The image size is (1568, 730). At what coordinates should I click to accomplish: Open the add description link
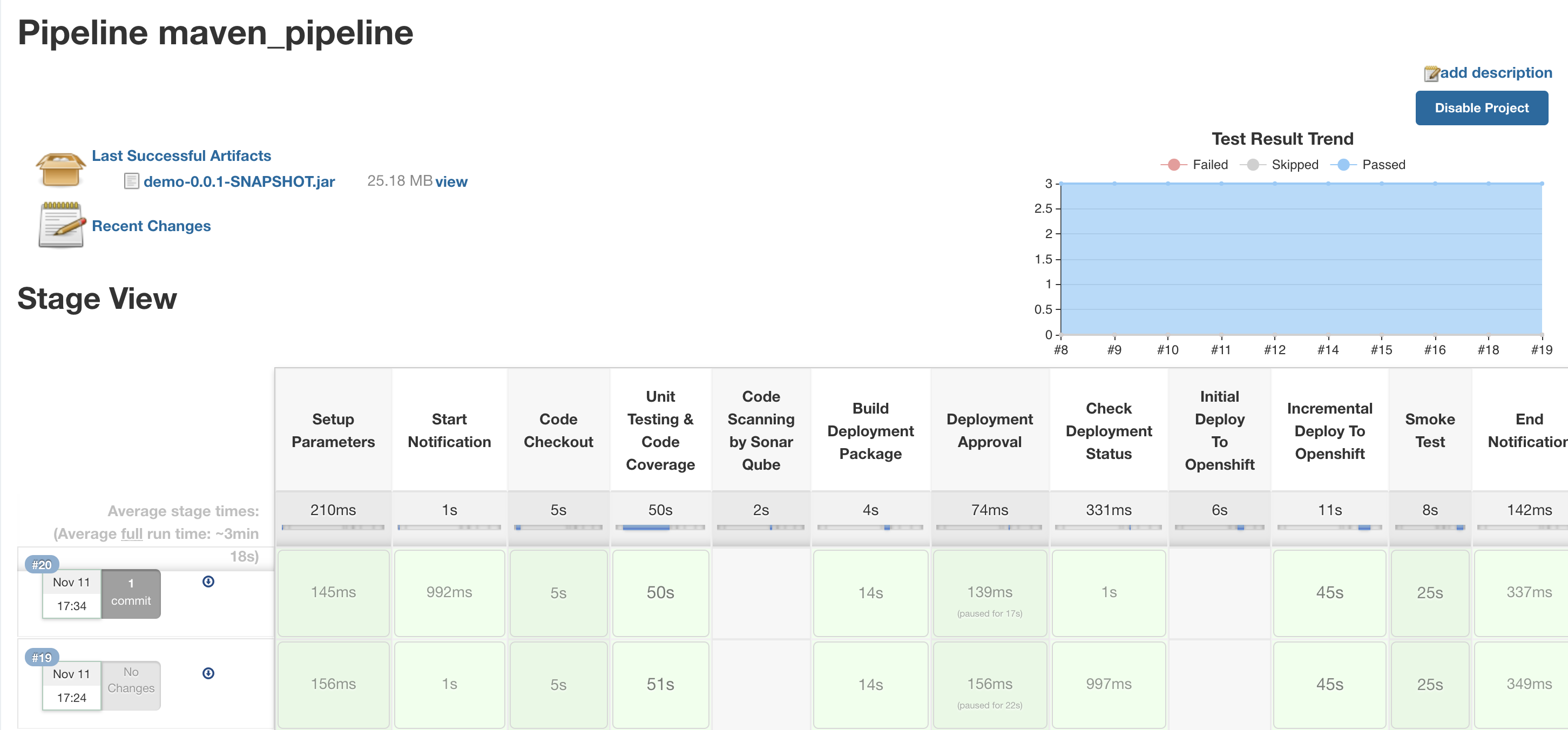point(1497,72)
